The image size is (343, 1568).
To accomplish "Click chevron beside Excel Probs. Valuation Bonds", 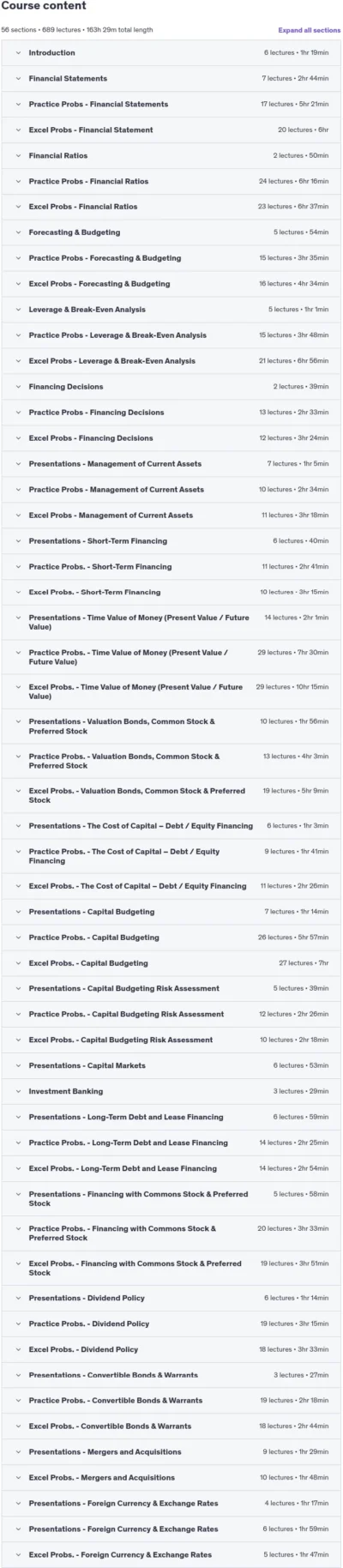I will pos(18,791).
